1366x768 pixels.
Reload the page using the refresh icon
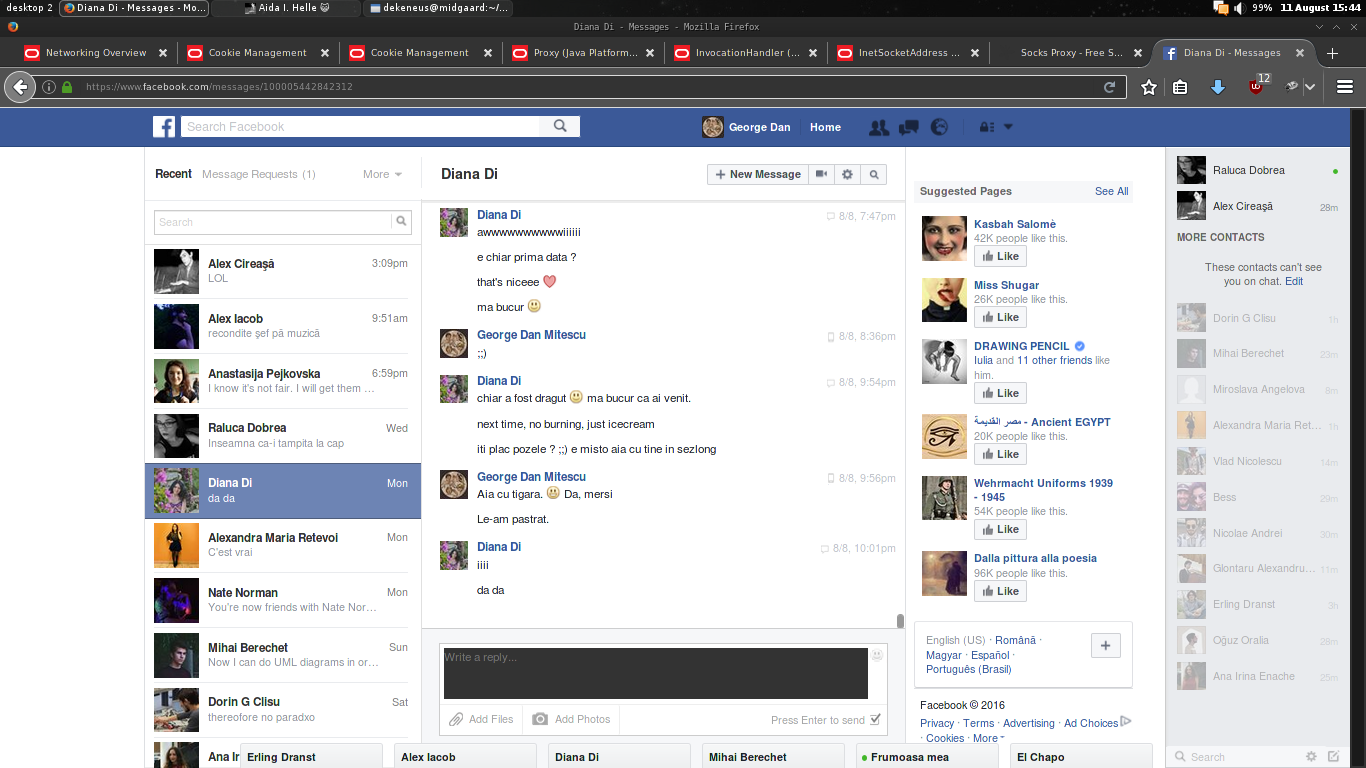1109,87
